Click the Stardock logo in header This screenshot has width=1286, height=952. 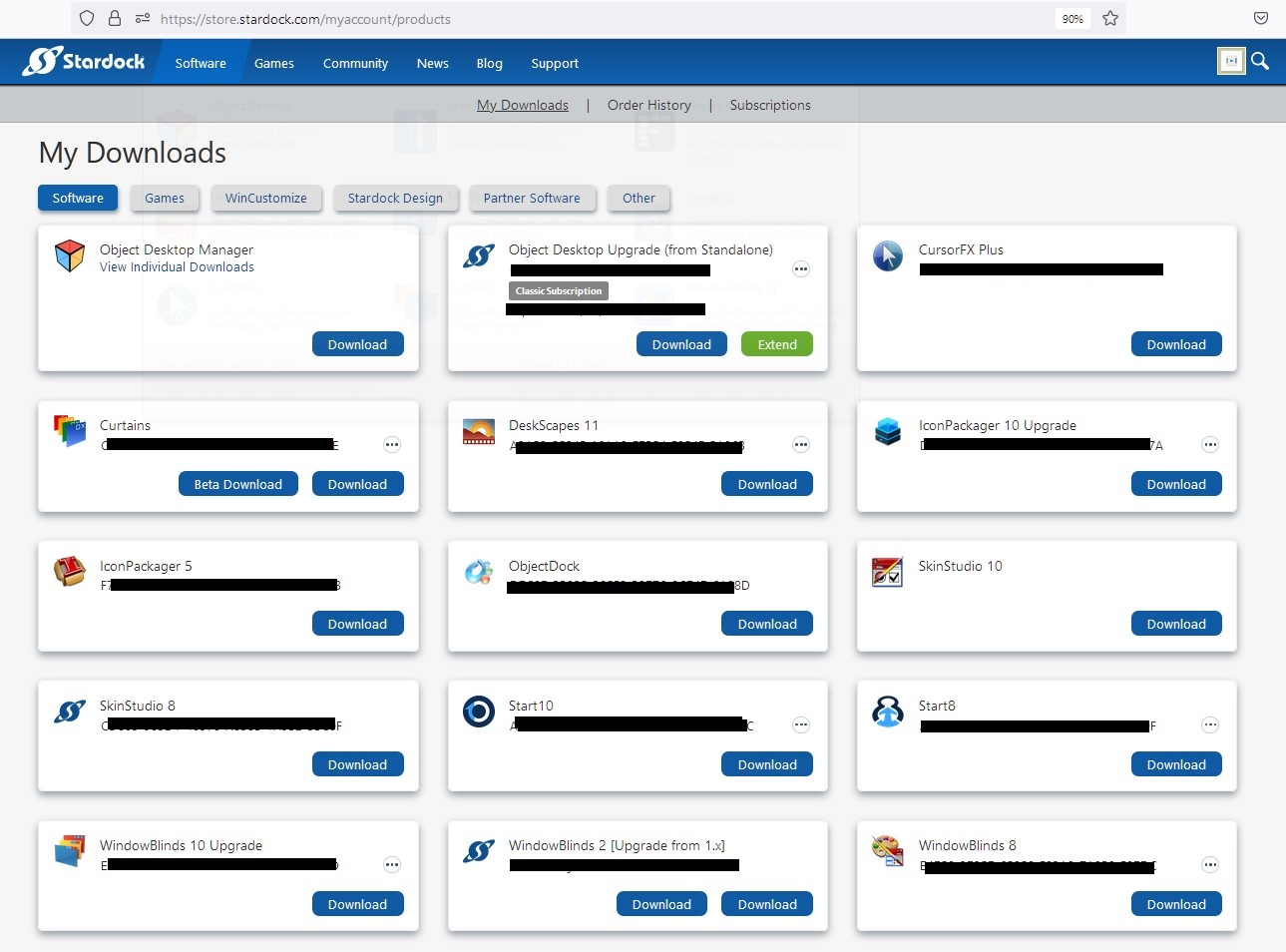(84, 62)
